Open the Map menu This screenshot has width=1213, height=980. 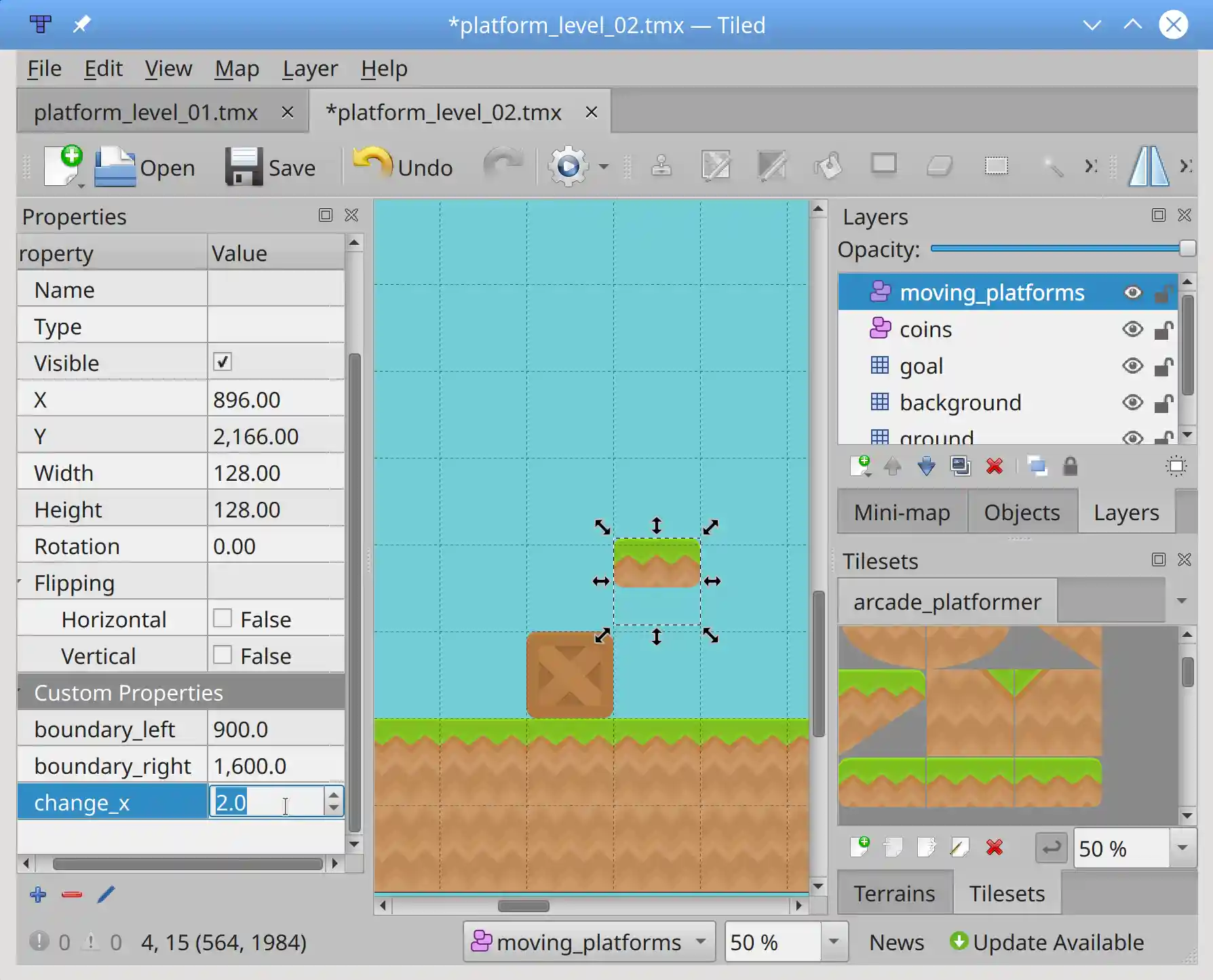237,68
